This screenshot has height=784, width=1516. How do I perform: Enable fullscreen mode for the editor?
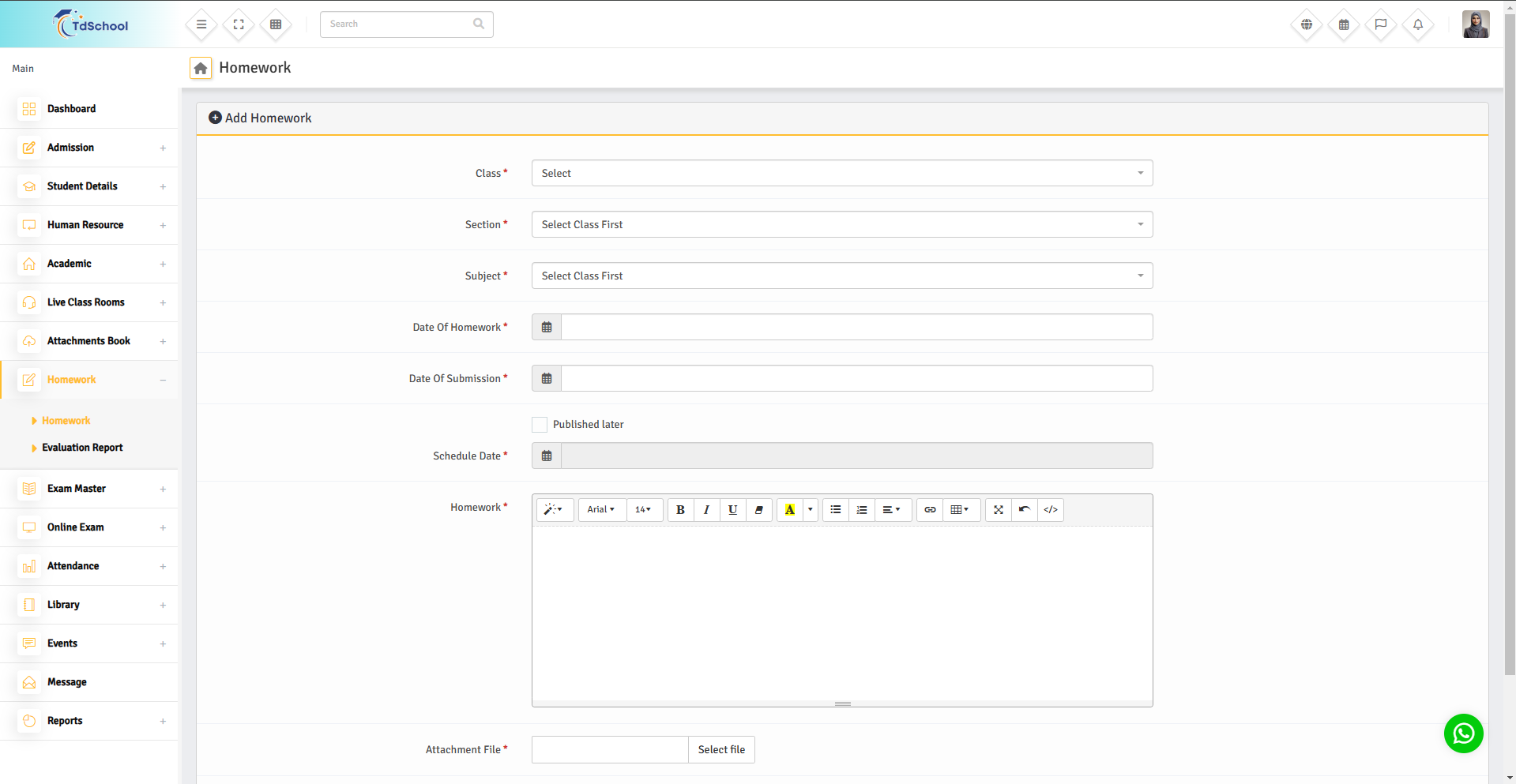(x=998, y=510)
